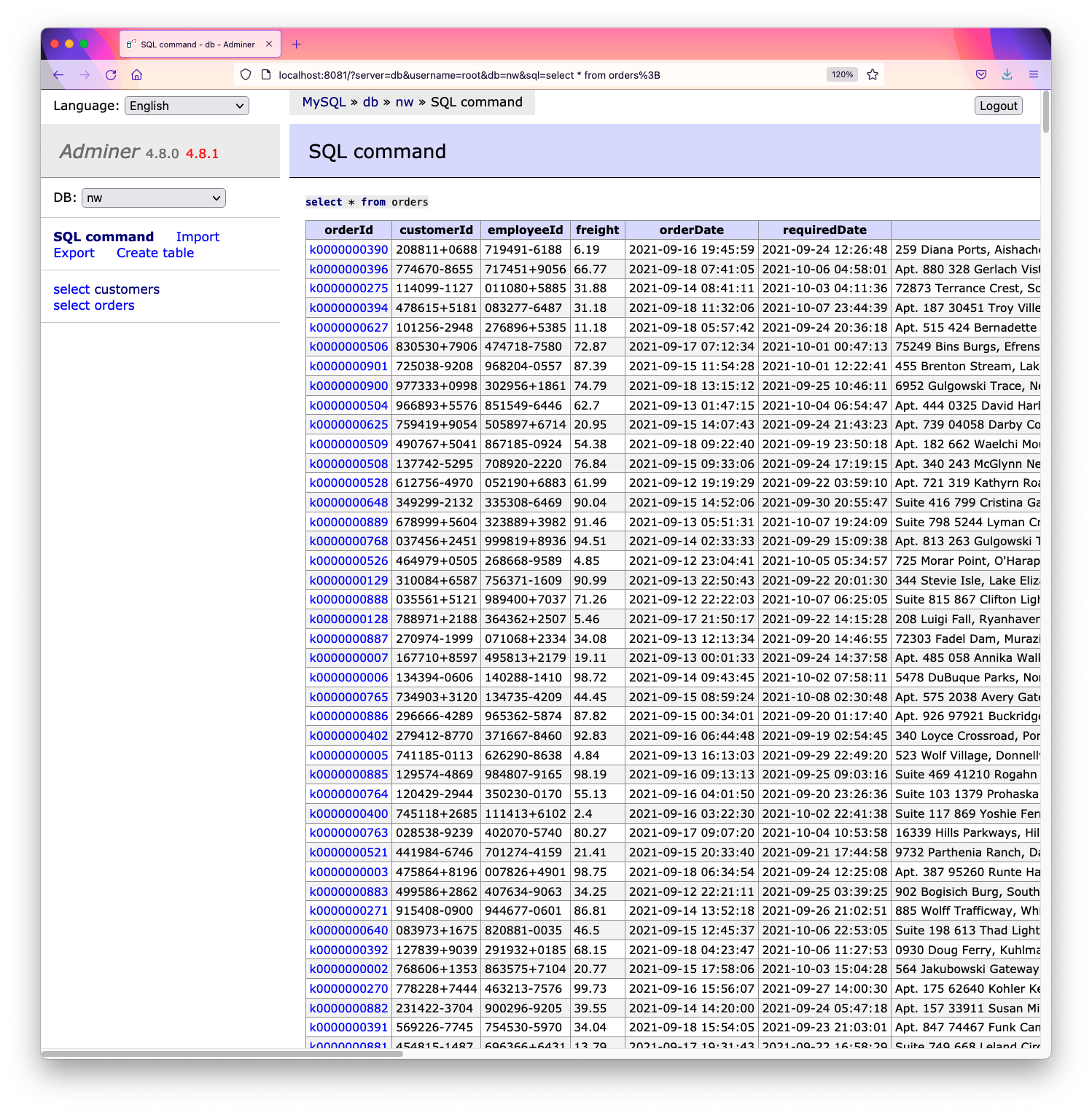Open order k0000000275 link
This screenshot has width=1092, height=1113.
click(348, 288)
